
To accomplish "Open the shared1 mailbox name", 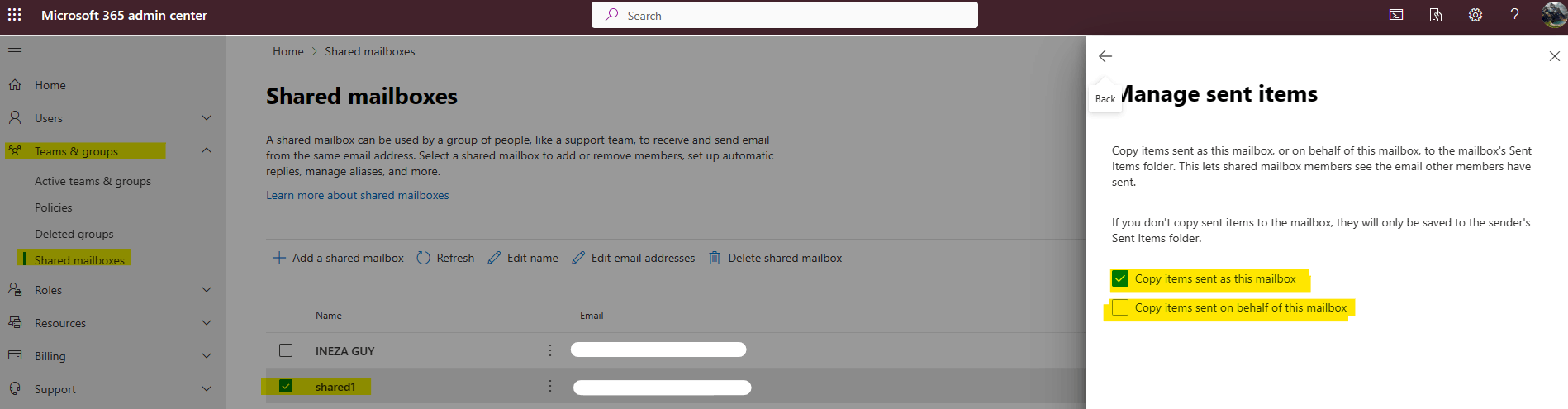I will [x=335, y=387].
